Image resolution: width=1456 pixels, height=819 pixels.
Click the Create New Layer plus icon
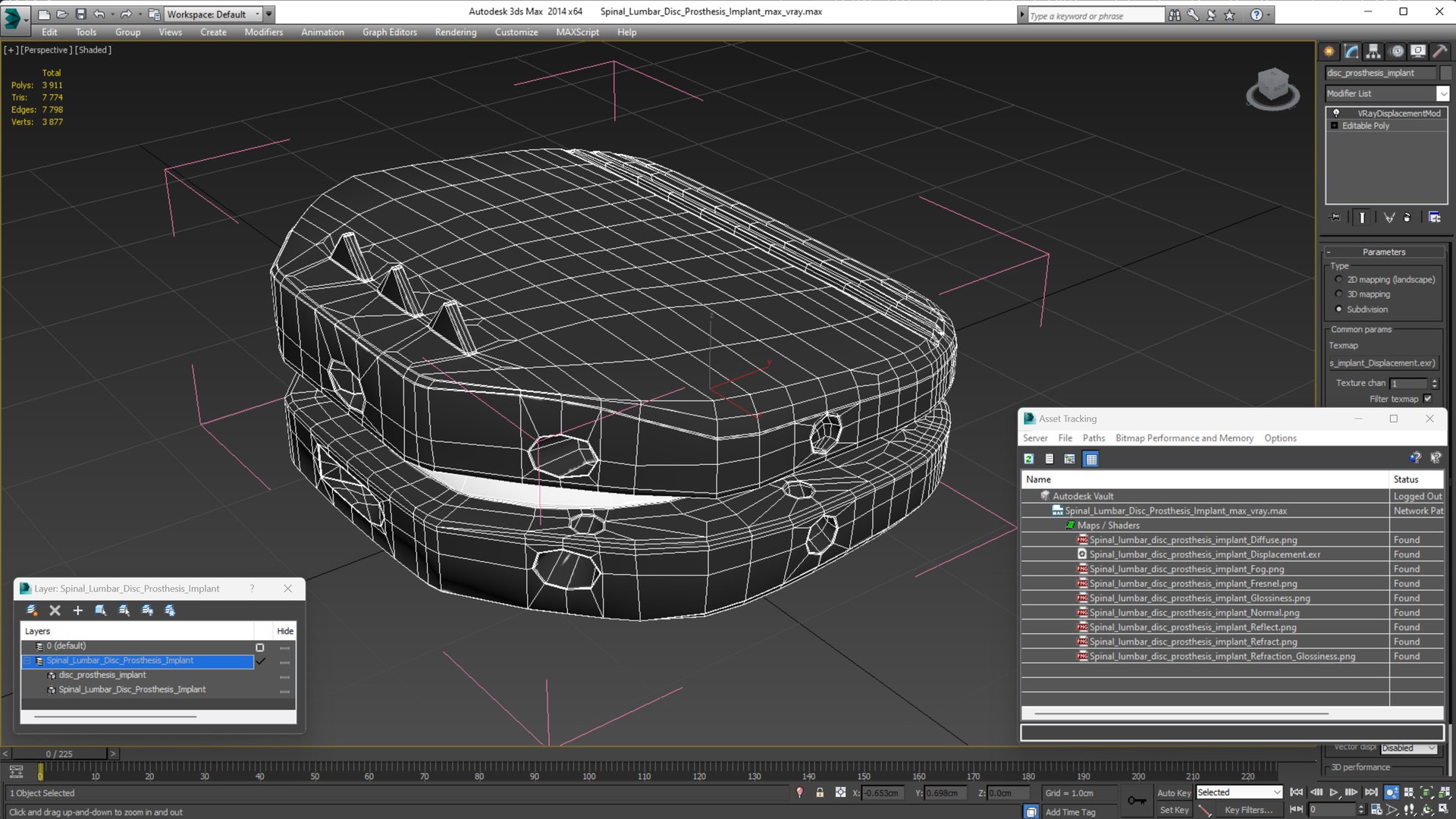[x=77, y=610]
